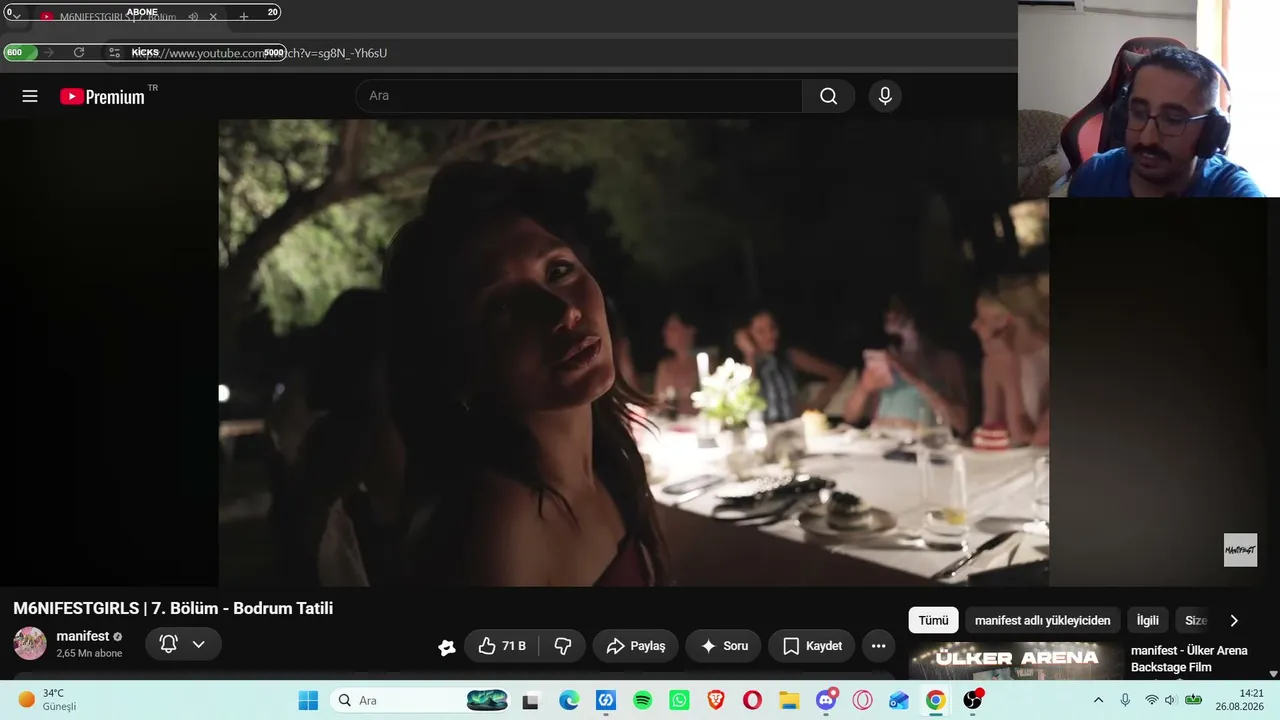
Task: Open File Explorer from the taskbar
Action: tap(789, 700)
